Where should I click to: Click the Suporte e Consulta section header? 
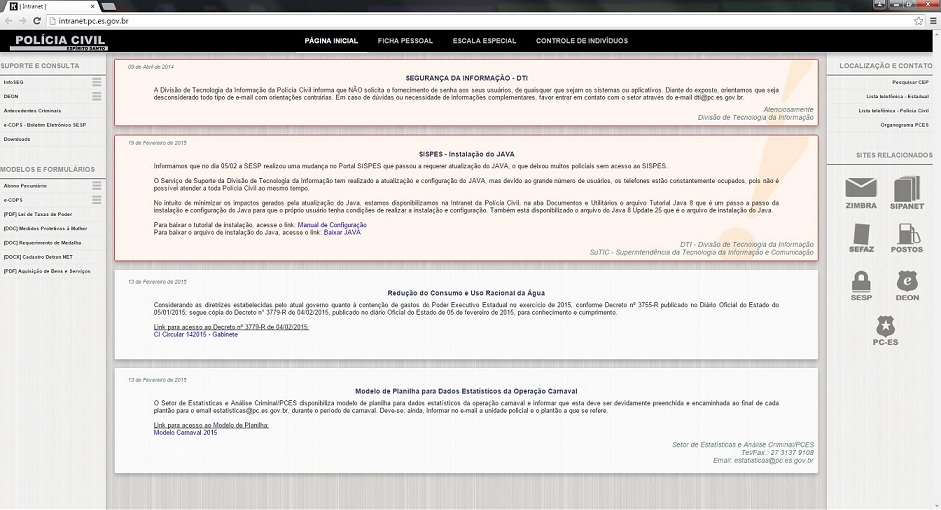tap(40, 66)
